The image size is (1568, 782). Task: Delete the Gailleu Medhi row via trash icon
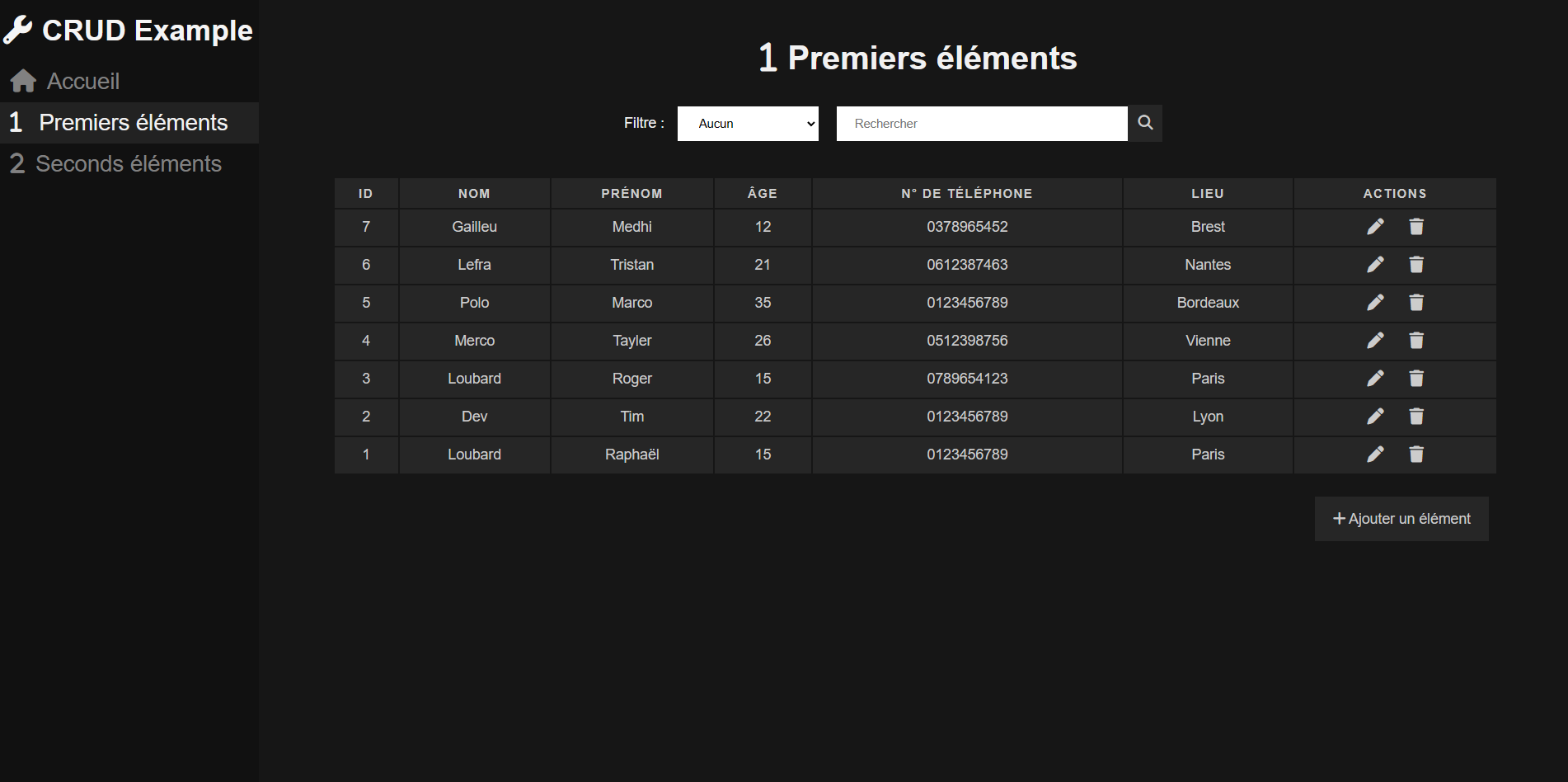pyautogui.click(x=1416, y=227)
